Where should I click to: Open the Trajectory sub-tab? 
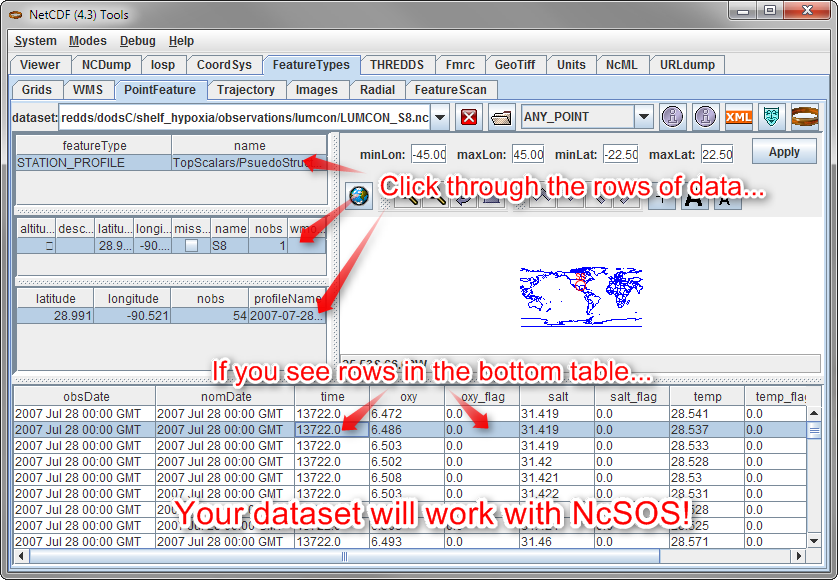[x=246, y=90]
